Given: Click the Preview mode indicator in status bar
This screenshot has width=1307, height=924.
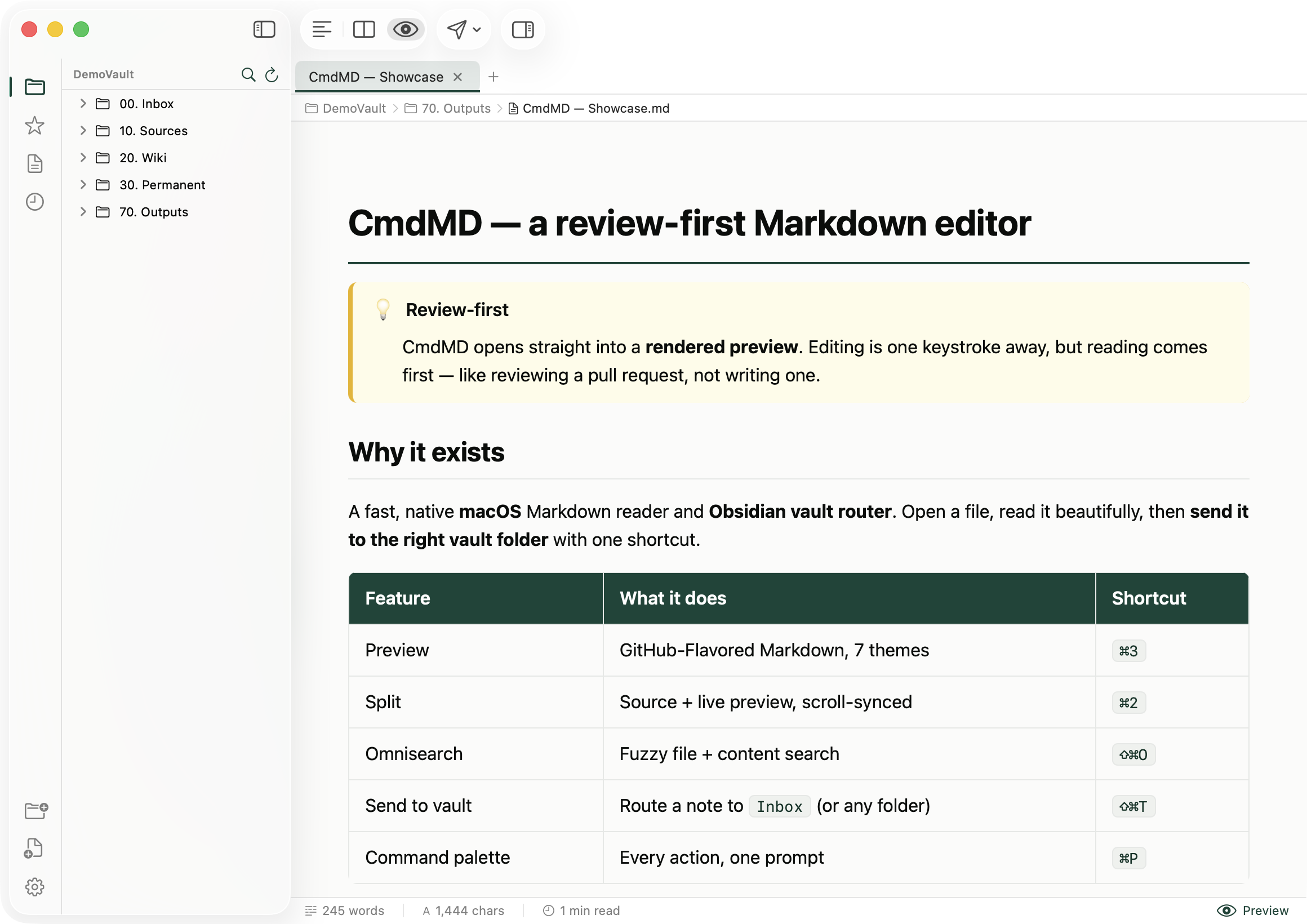Looking at the screenshot, I should click(1252, 910).
